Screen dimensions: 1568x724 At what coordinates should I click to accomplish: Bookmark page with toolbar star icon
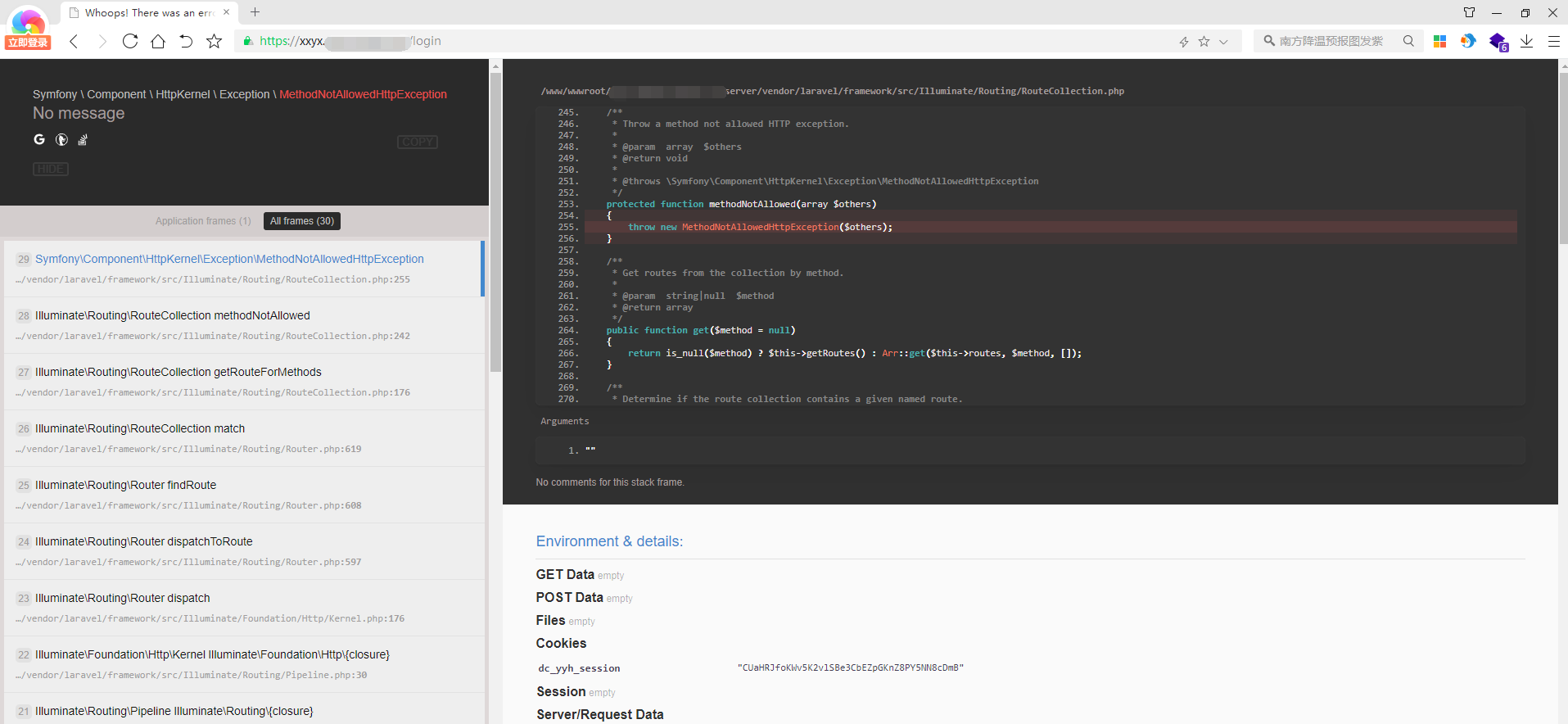[214, 41]
